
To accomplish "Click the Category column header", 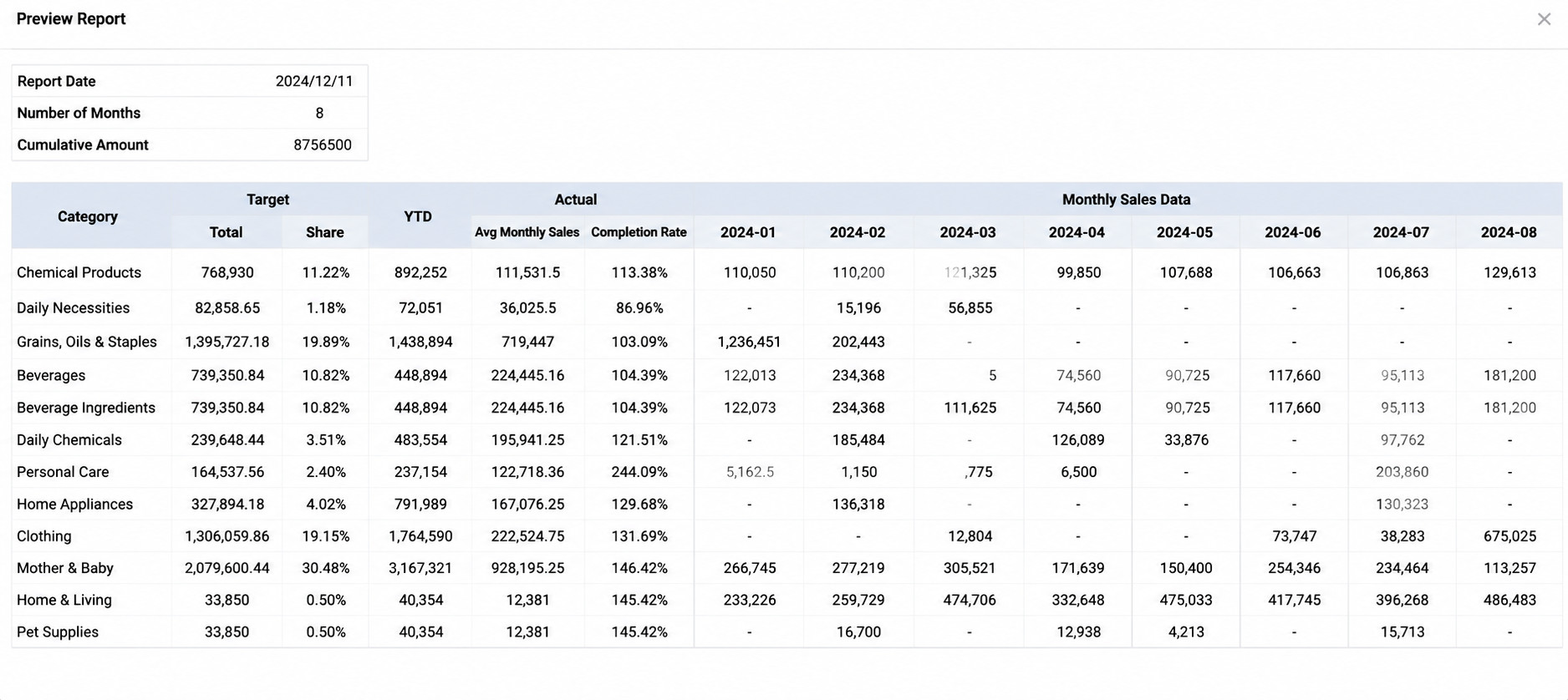I will point(88,216).
